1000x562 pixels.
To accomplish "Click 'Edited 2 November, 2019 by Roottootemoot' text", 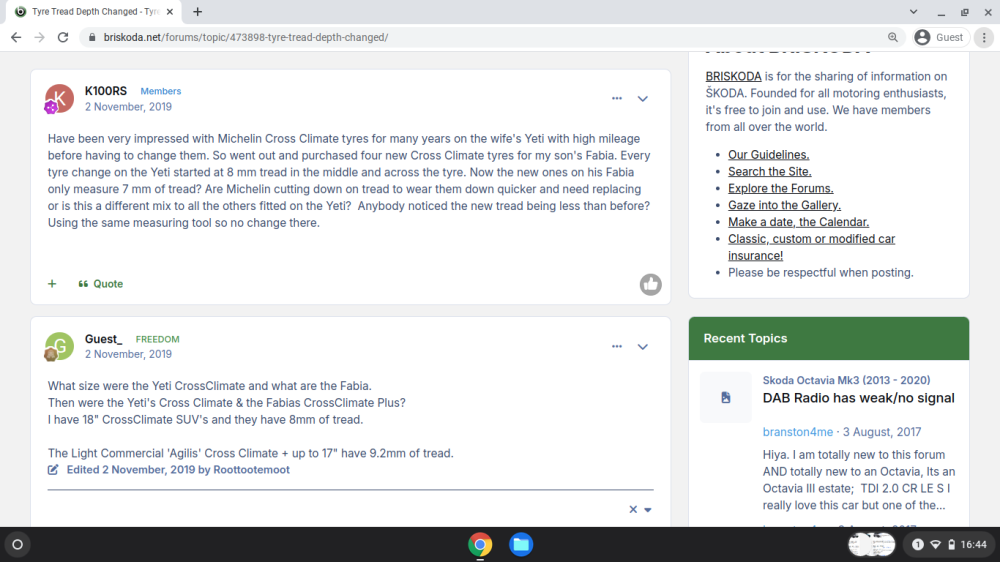I will click(x=178, y=470).
